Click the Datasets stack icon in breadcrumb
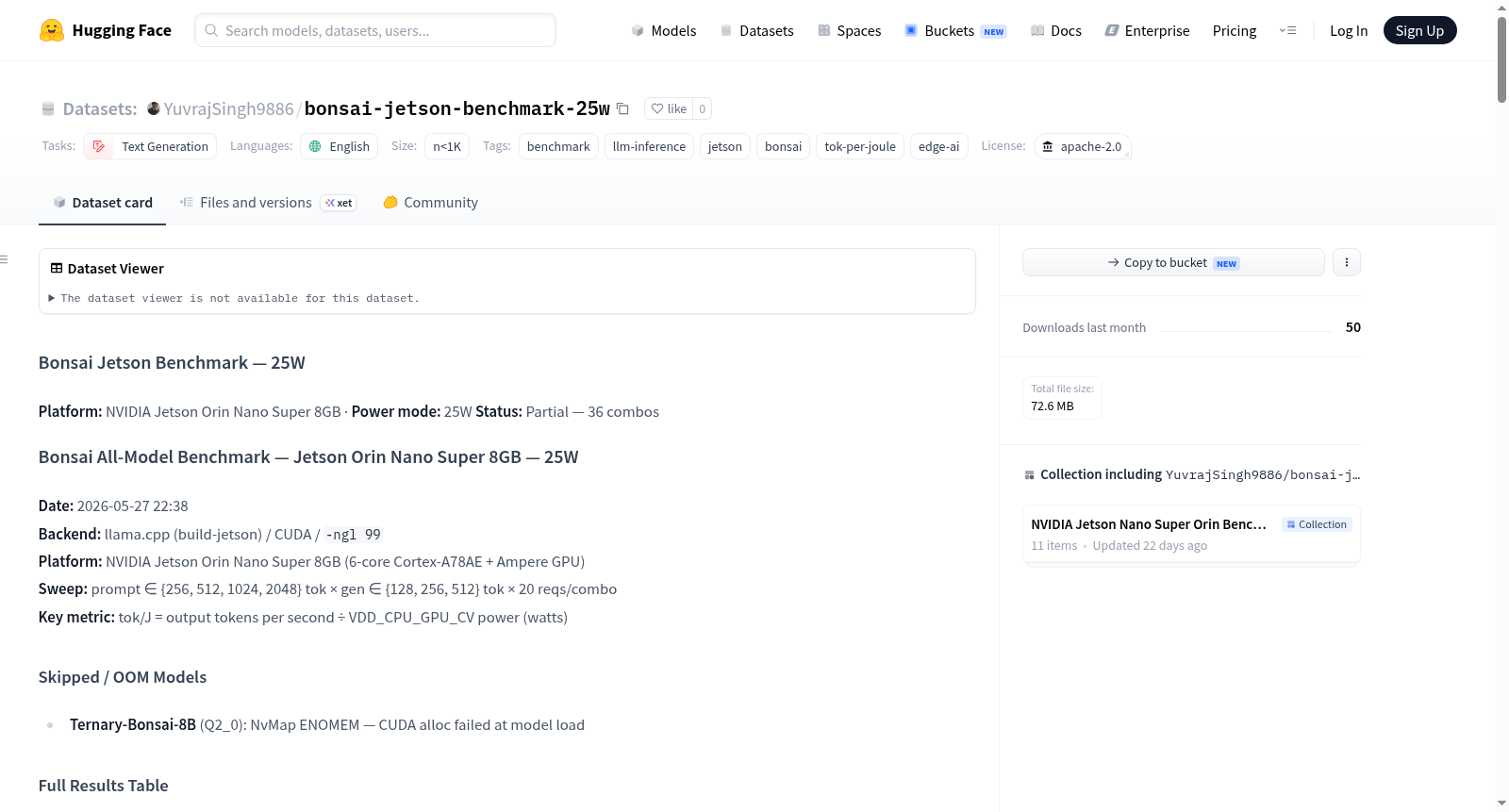 (x=48, y=109)
